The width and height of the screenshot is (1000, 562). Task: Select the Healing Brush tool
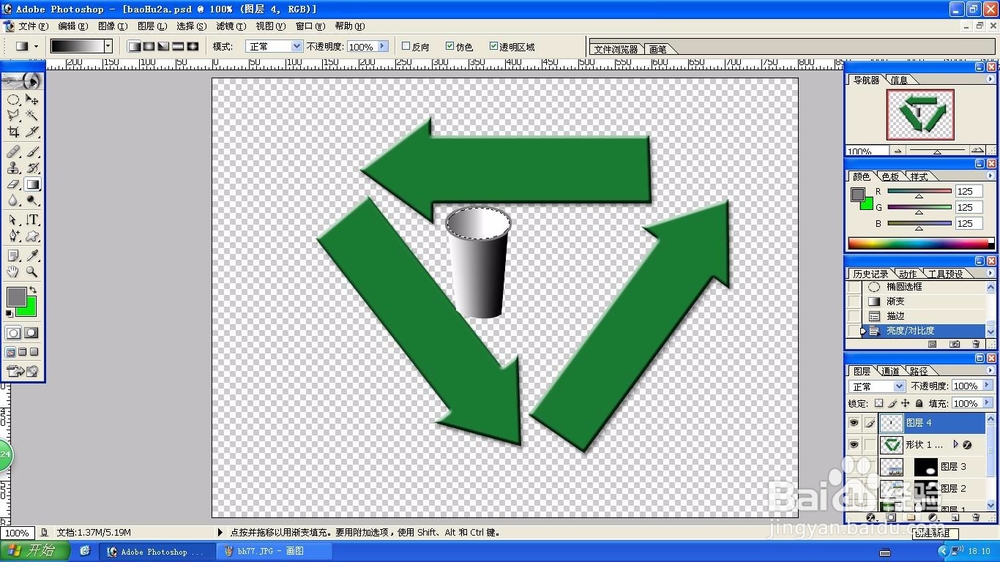tap(13, 152)
